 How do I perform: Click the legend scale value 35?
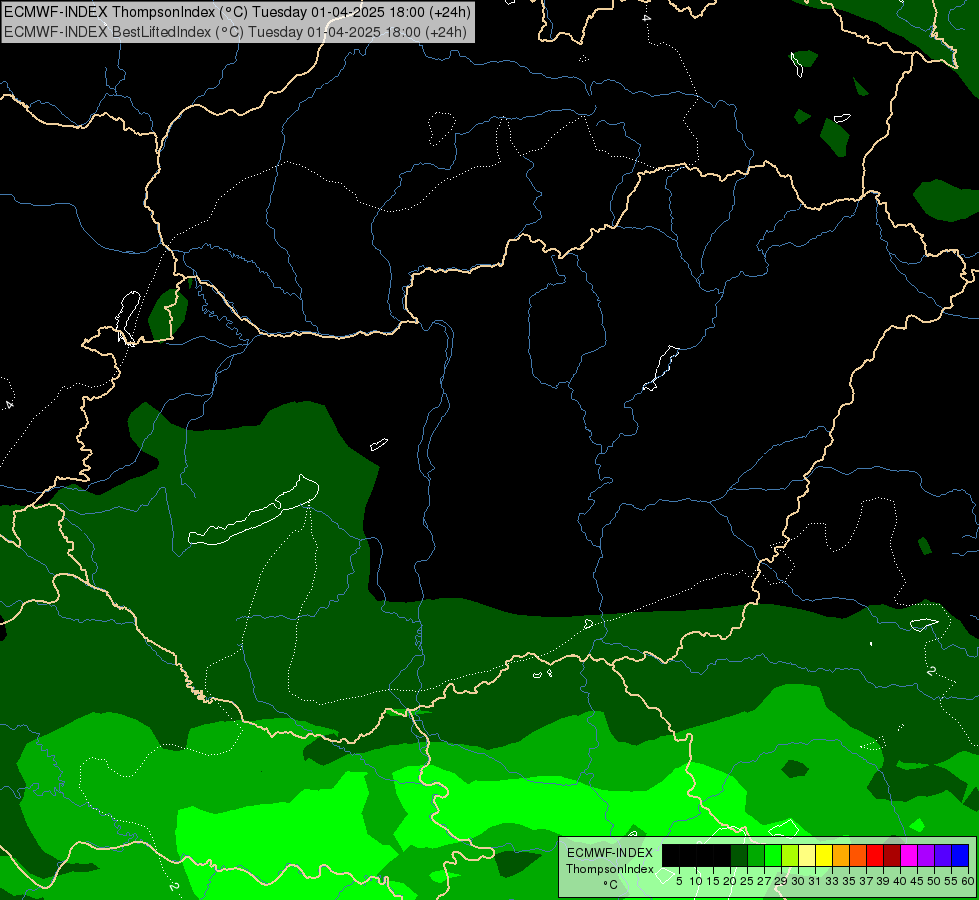click(x=850, y=881)
